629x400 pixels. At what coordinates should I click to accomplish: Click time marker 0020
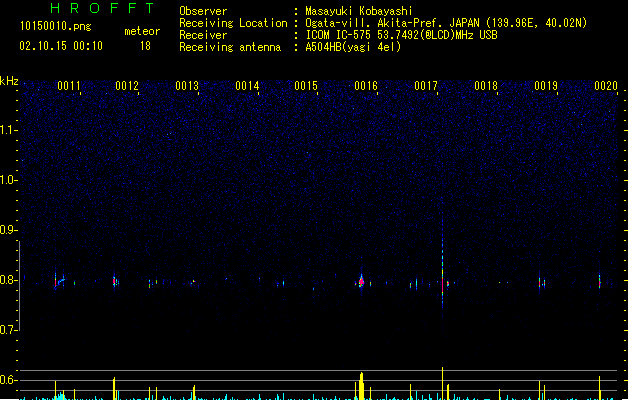point(606,86)
